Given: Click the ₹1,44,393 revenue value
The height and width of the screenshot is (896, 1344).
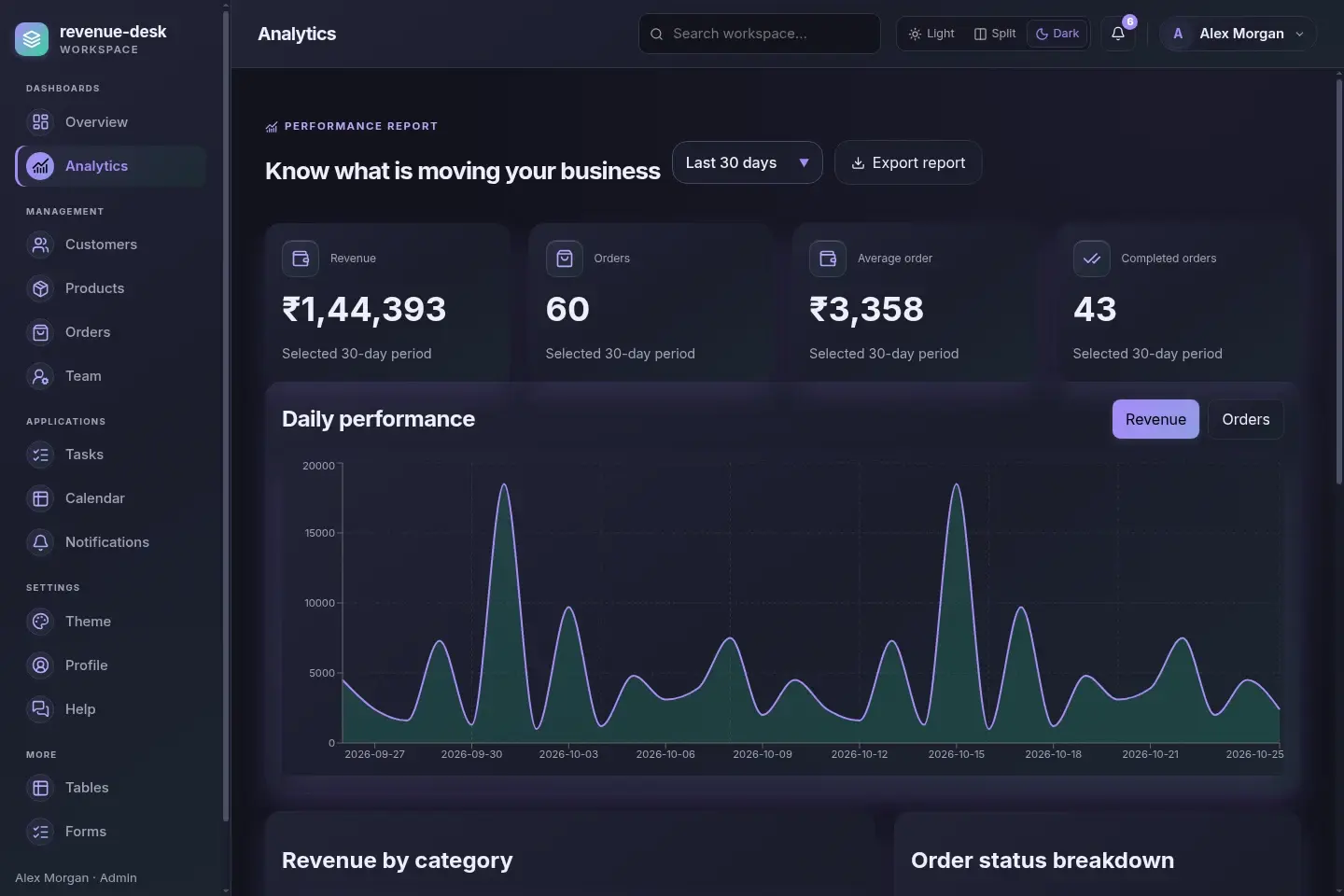Looking at the screenshot, I should click(x=364, y=309).
